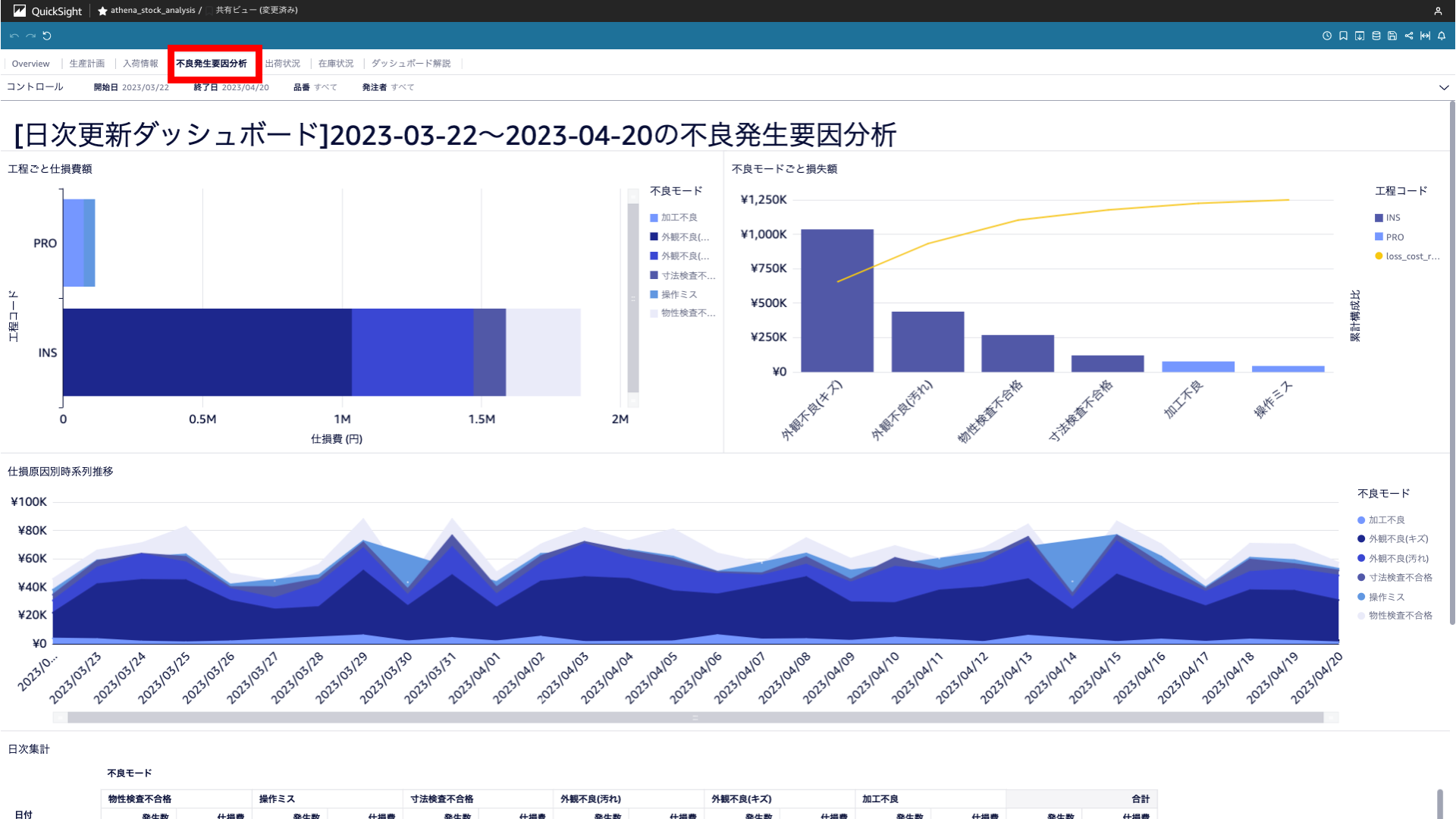
Task: Toggle the PRO legend entry
Action: 1394,237
